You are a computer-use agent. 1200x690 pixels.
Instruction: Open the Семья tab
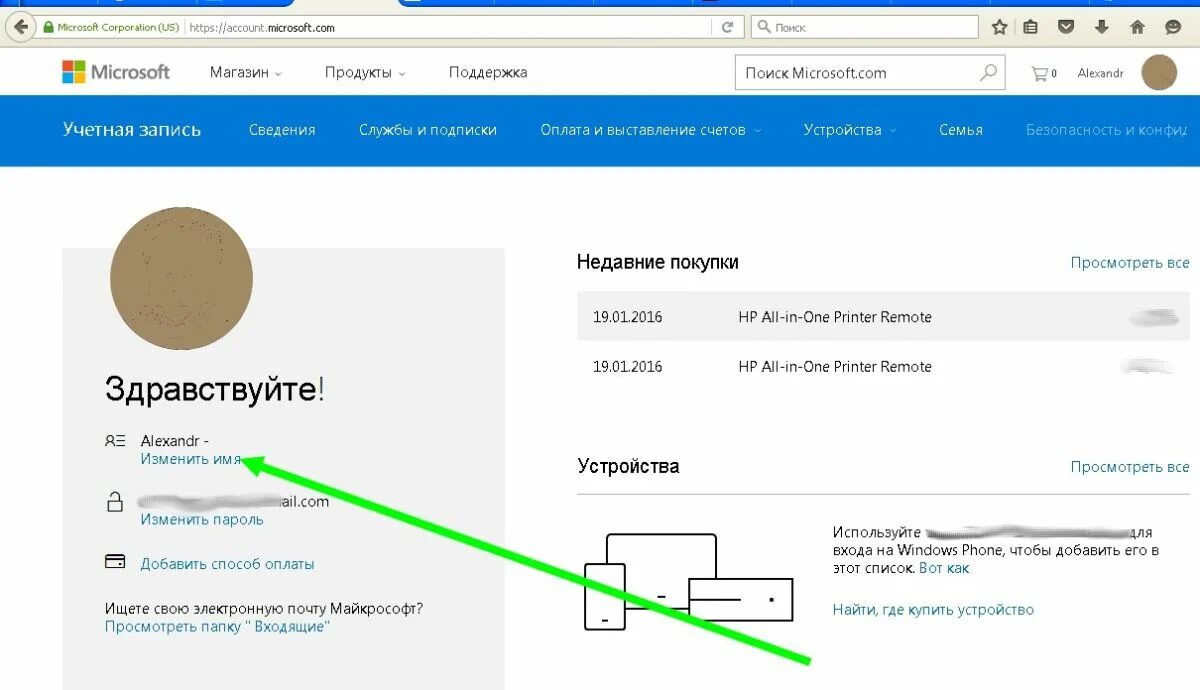[961, 130]
